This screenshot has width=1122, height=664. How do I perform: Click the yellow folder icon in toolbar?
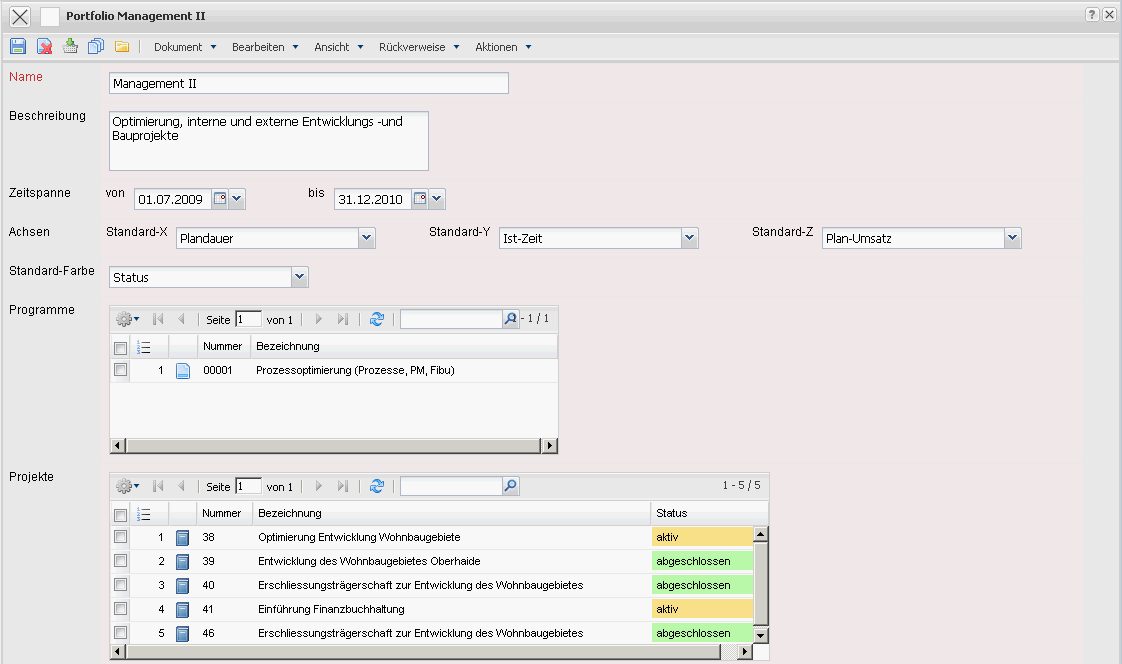click(x=122, y=46)
